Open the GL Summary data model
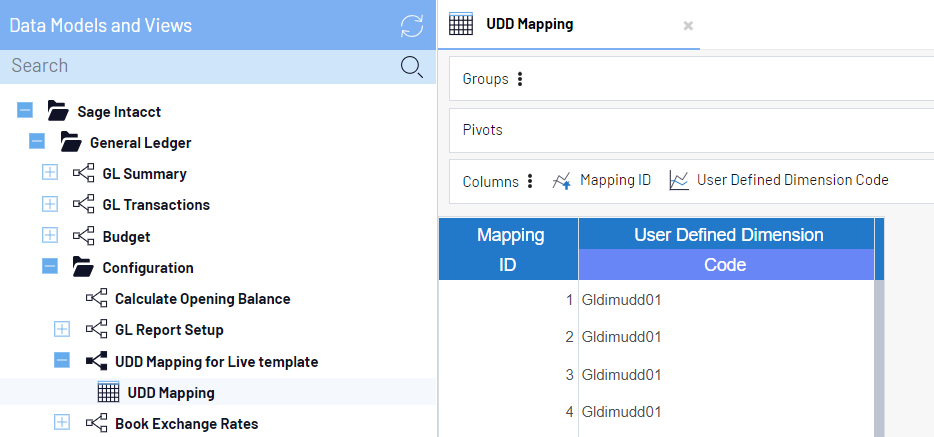 [x=144, y=174]
